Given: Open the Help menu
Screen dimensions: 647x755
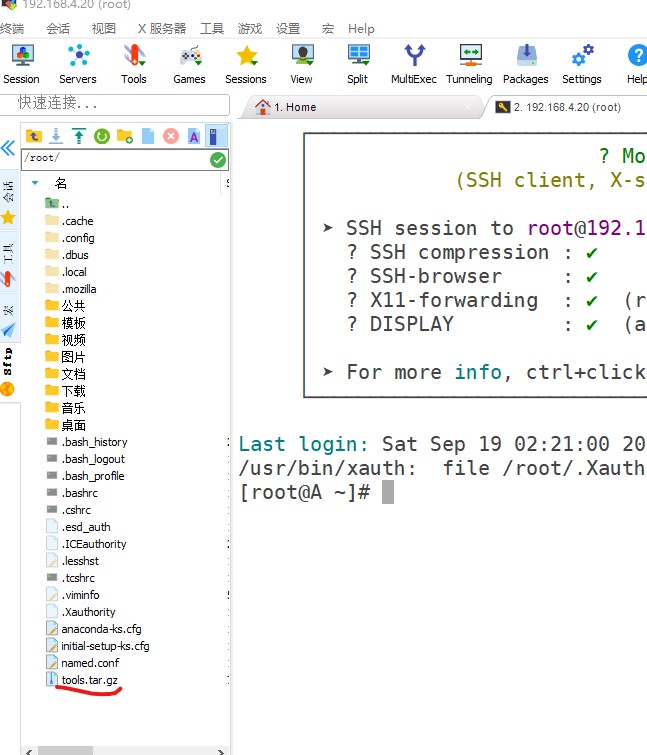Looking at the screenshot, I should (x=361, y=28).
